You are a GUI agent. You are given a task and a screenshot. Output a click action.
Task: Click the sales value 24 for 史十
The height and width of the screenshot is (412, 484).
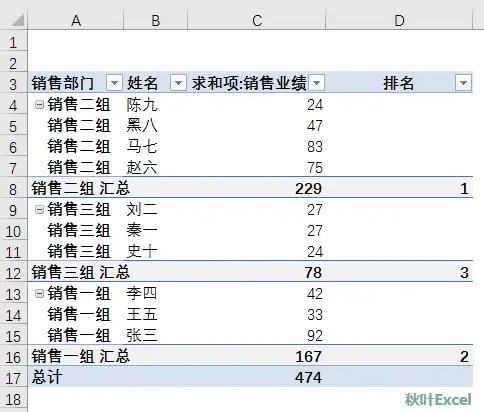(315, 252)
